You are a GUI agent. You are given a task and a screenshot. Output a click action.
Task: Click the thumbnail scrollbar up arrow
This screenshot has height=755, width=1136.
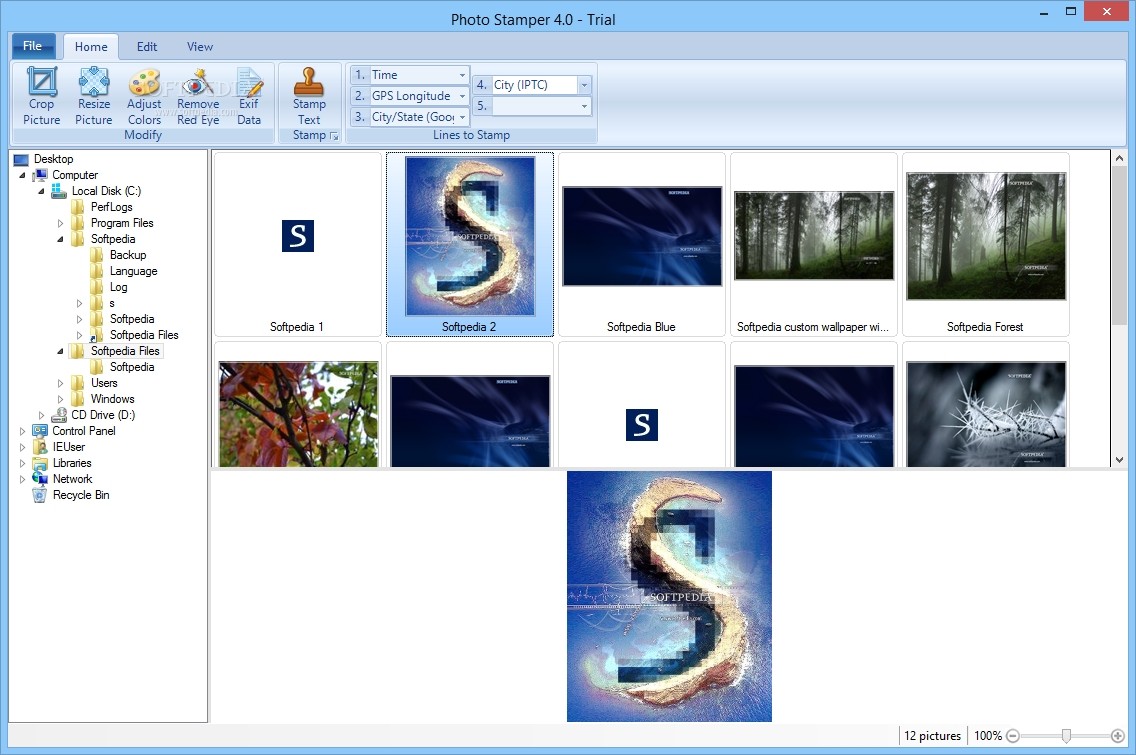coord(1119,158)
